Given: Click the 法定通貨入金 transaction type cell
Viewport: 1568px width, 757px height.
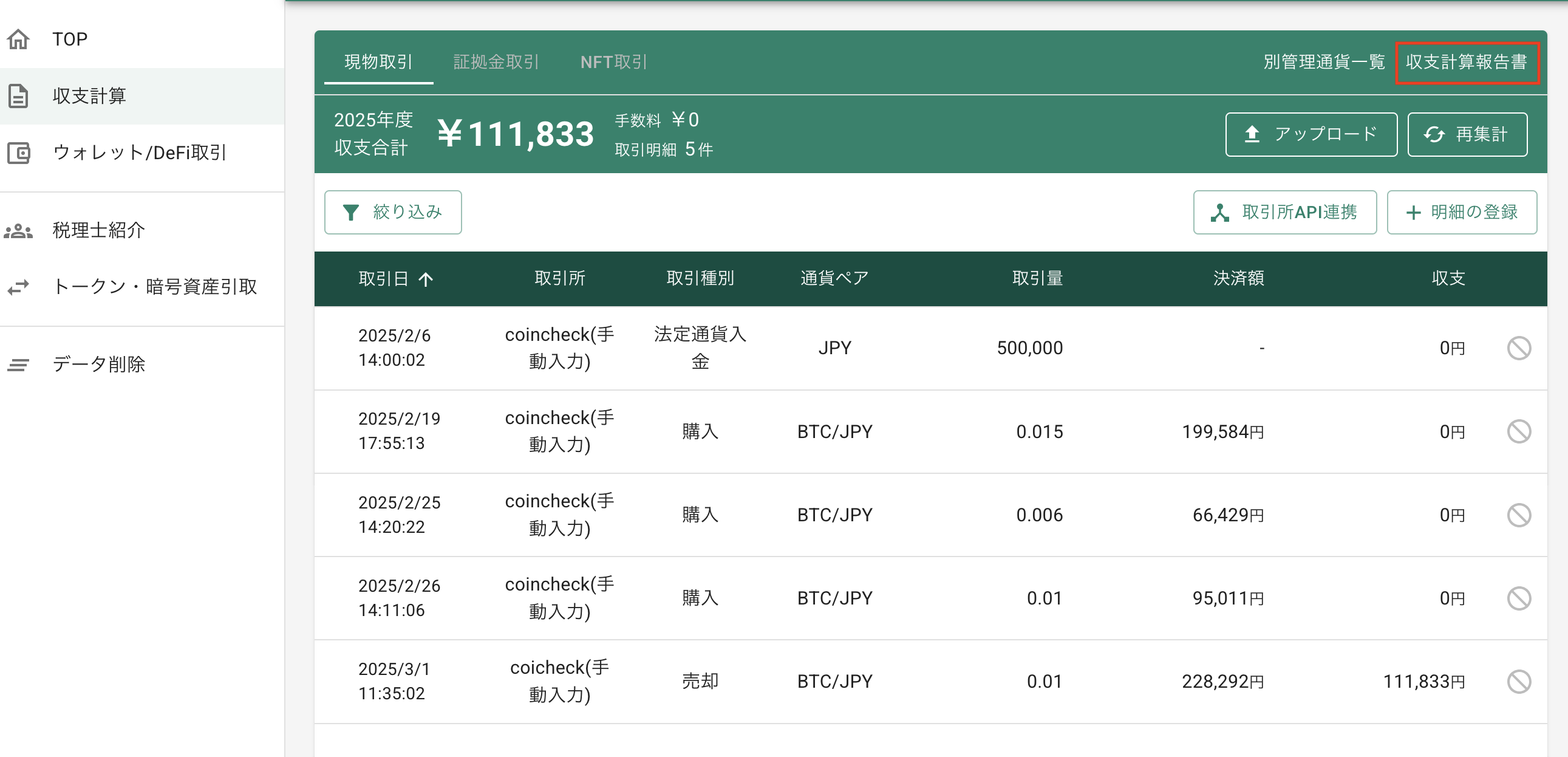Looking at the screenshot, I should pyautogui.click(x=700, y=348).
